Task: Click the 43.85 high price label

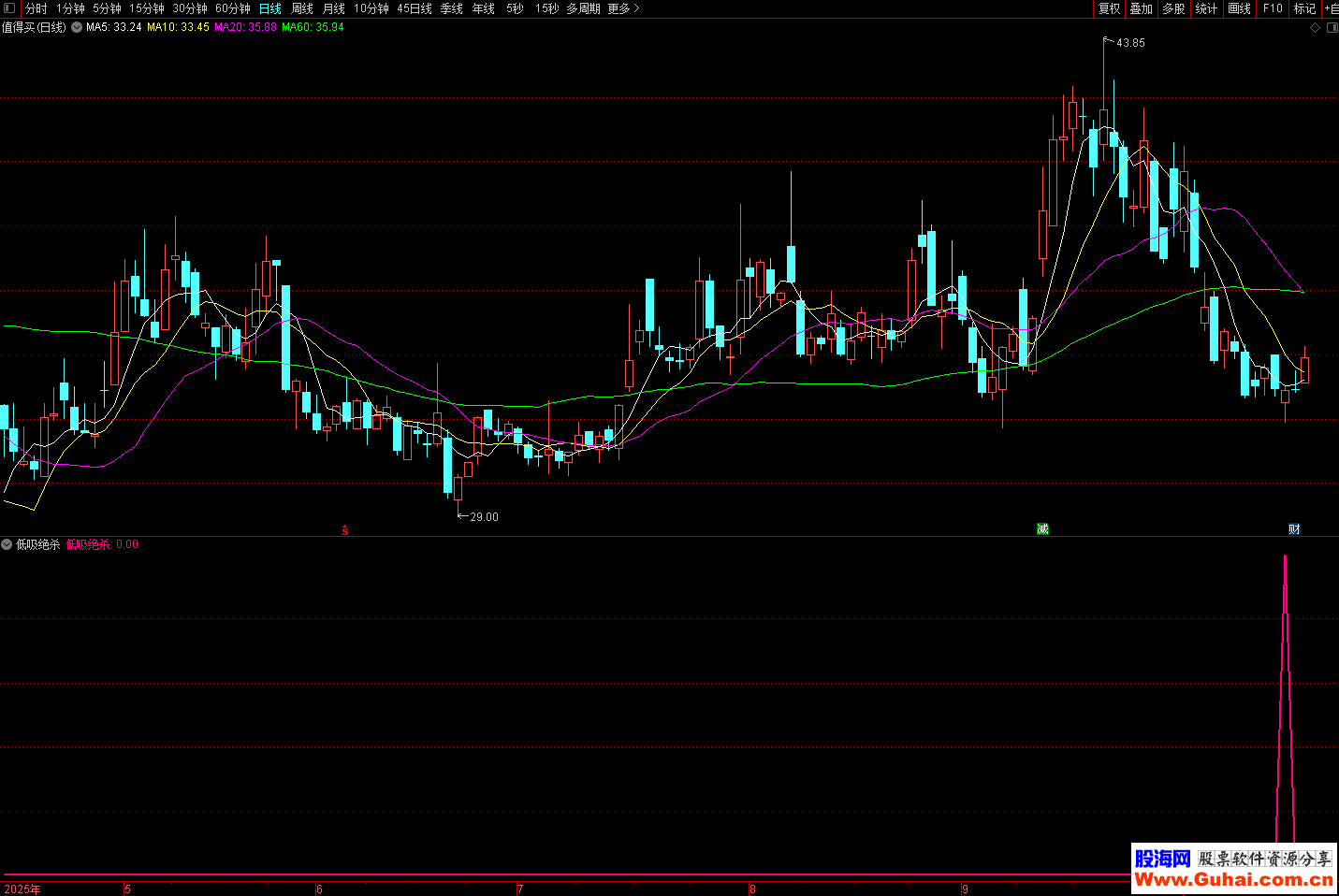Action: (1129, 43)
